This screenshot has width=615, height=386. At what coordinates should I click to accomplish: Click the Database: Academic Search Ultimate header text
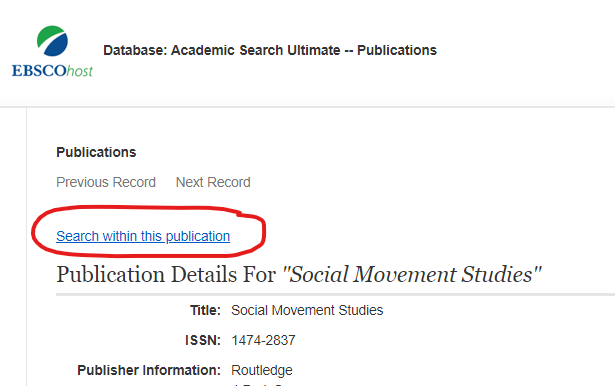pyautogui.click(x=270, y=50)
